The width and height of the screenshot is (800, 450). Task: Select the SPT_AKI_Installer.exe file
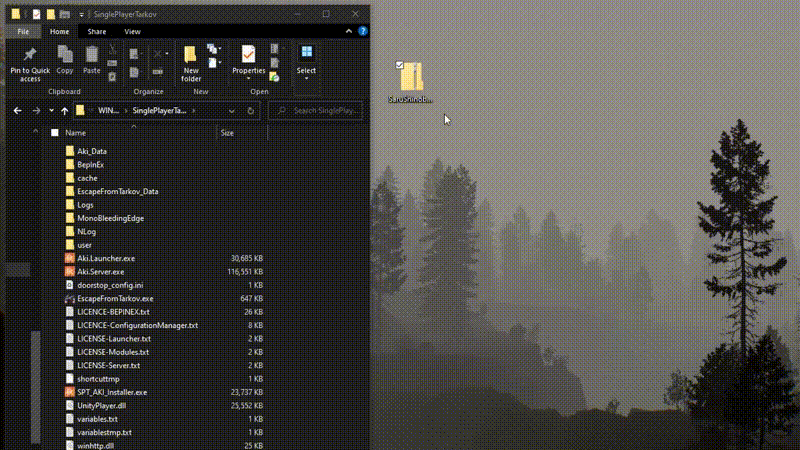(112, 392)
